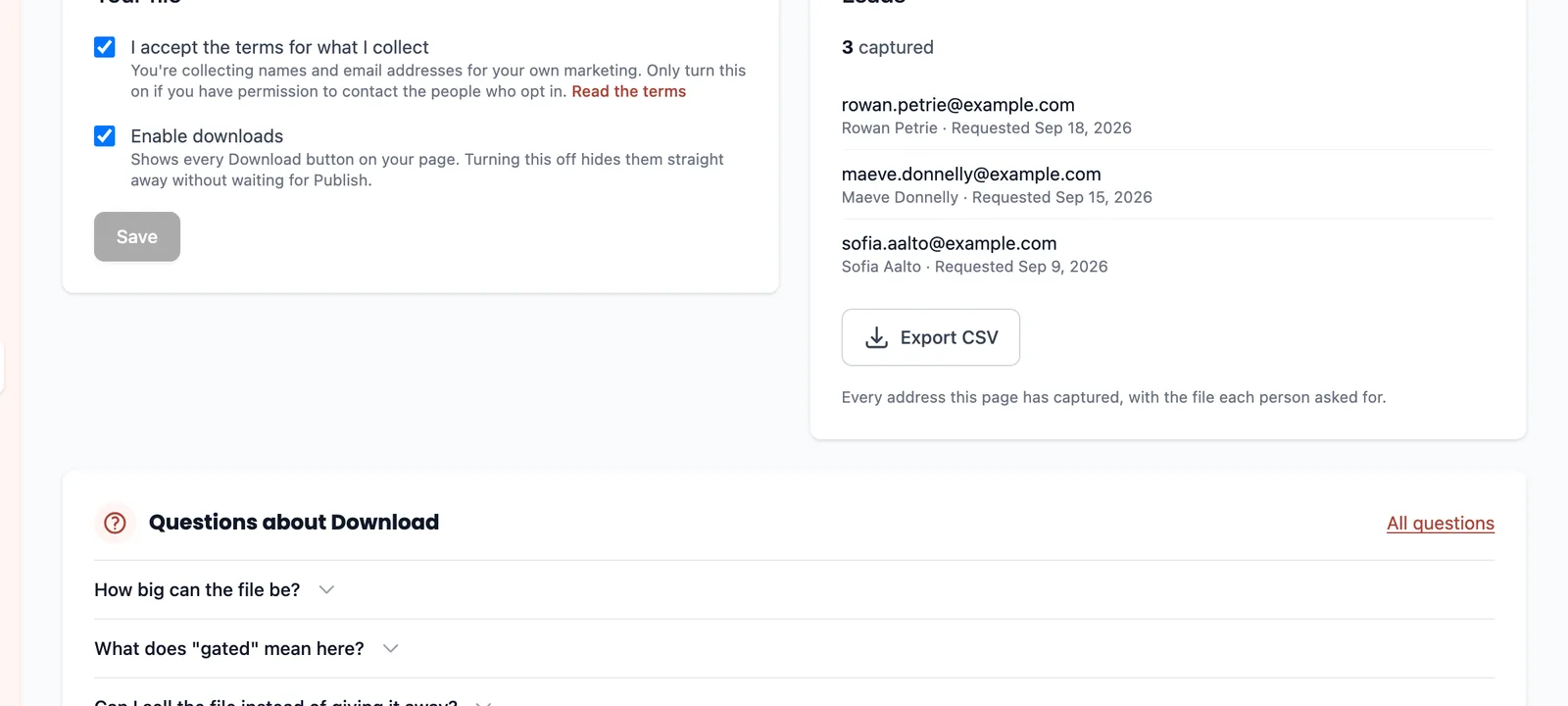Screen dimensions: 1568x706
Task: Click the How big can the file be question
Action: (x=197, y=590)
